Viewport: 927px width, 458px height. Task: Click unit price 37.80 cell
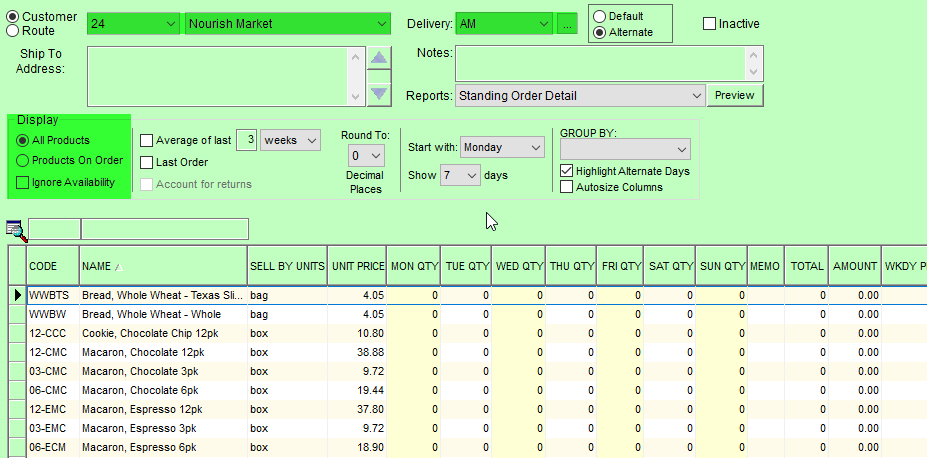coord(357,409)
